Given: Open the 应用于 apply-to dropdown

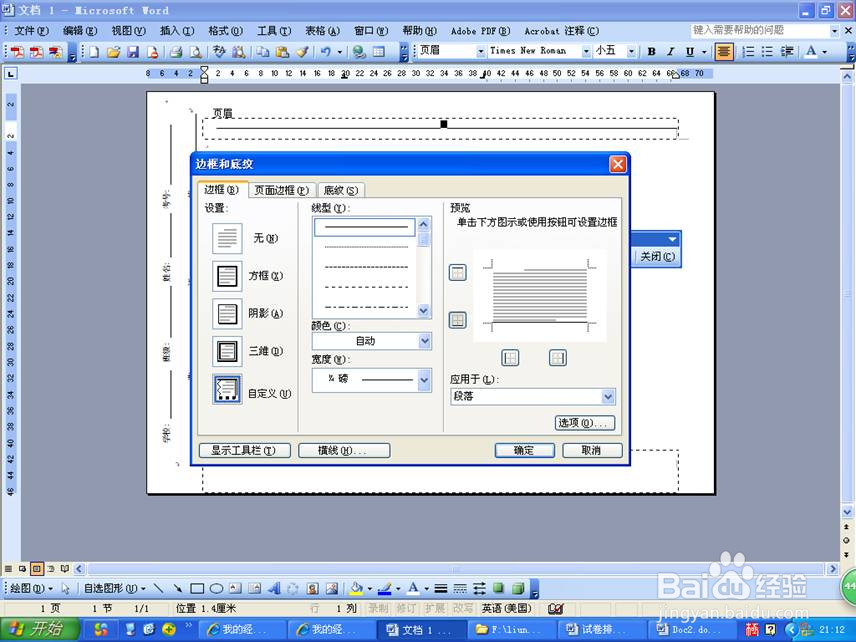Looking at the screenshot, I should [x=608, y=397].
